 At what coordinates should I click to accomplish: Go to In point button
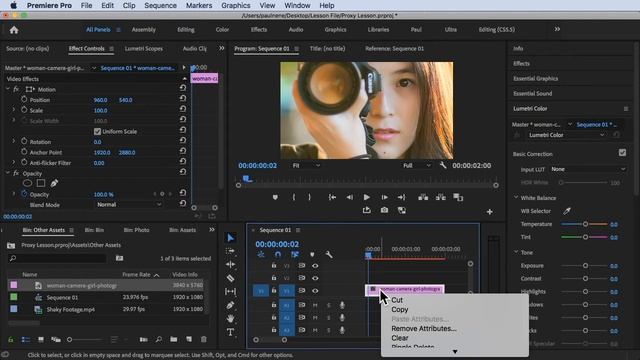pyautogui.click(x=332, y=197)
